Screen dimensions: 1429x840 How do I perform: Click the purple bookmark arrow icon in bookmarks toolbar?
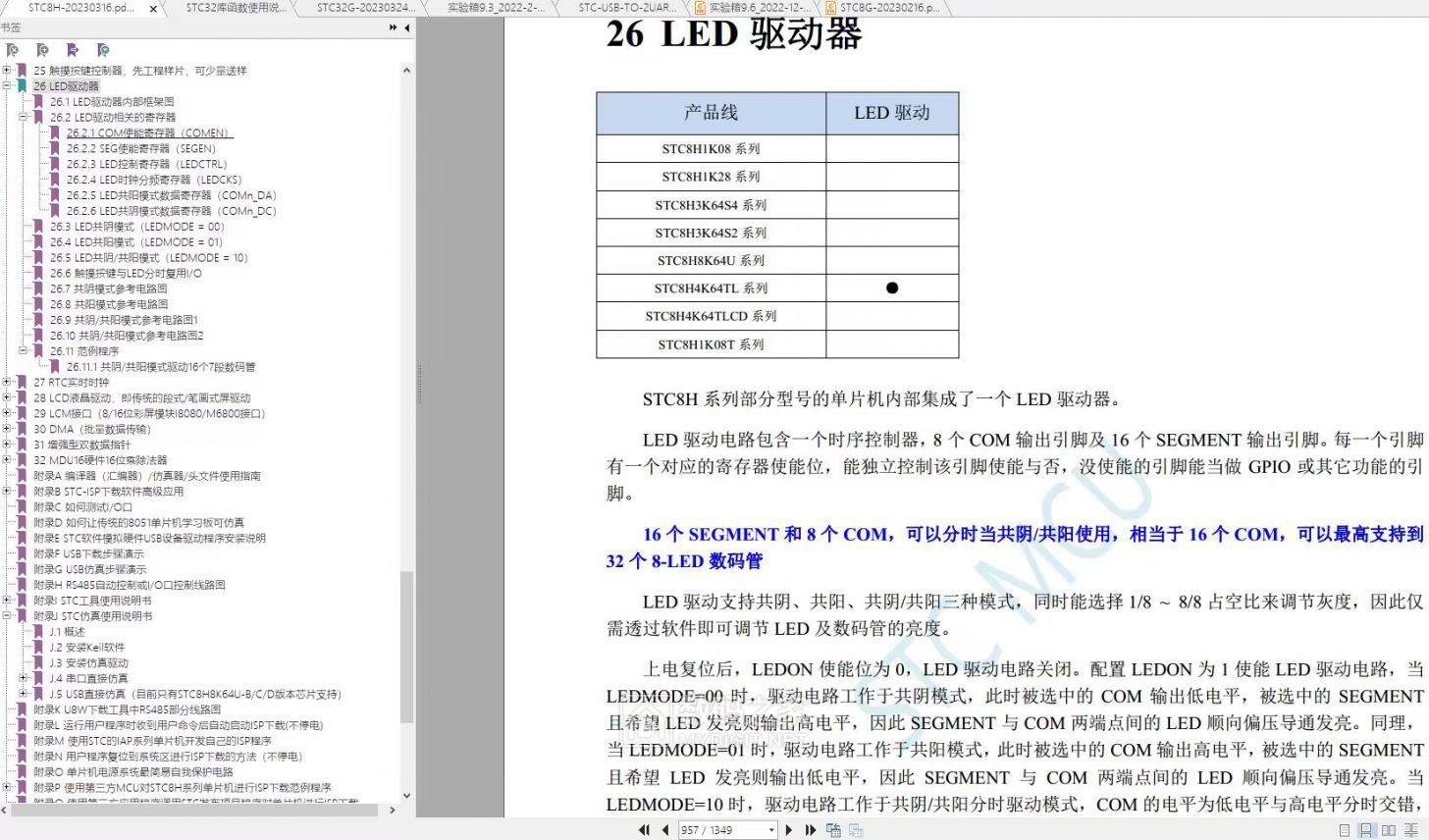coord(72,50)
